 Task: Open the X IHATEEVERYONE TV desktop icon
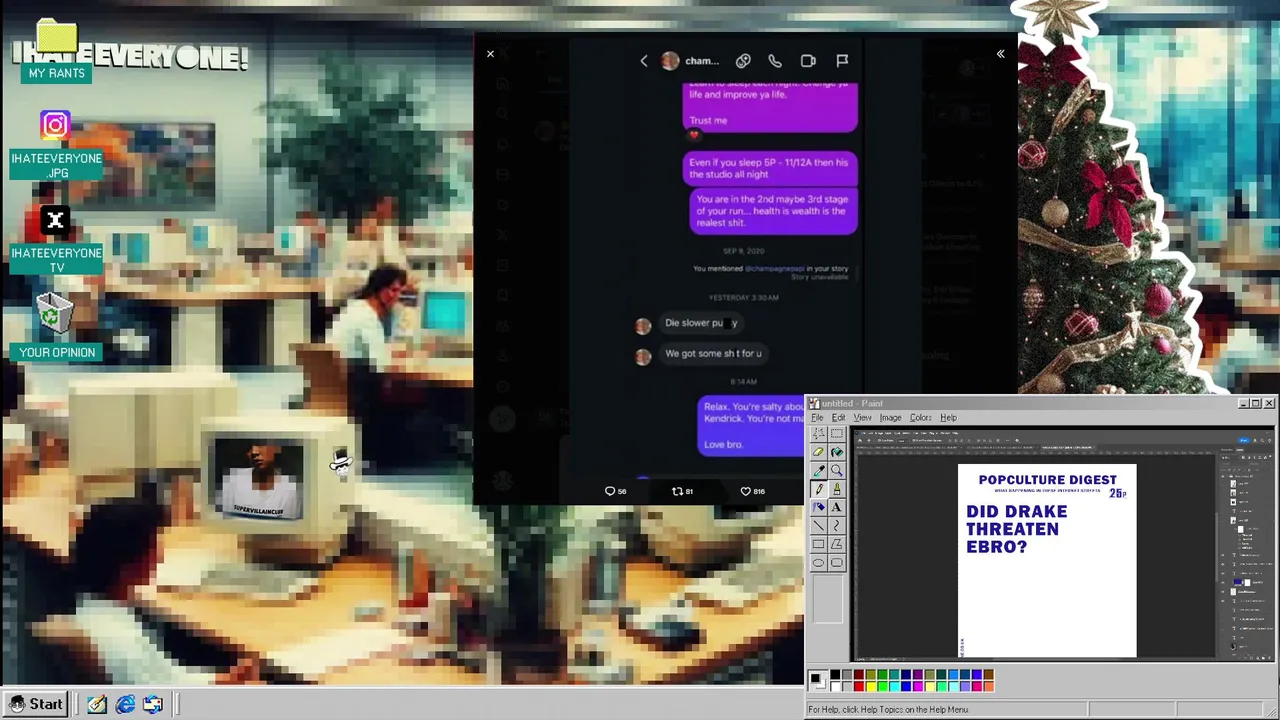tap(57, 240)
